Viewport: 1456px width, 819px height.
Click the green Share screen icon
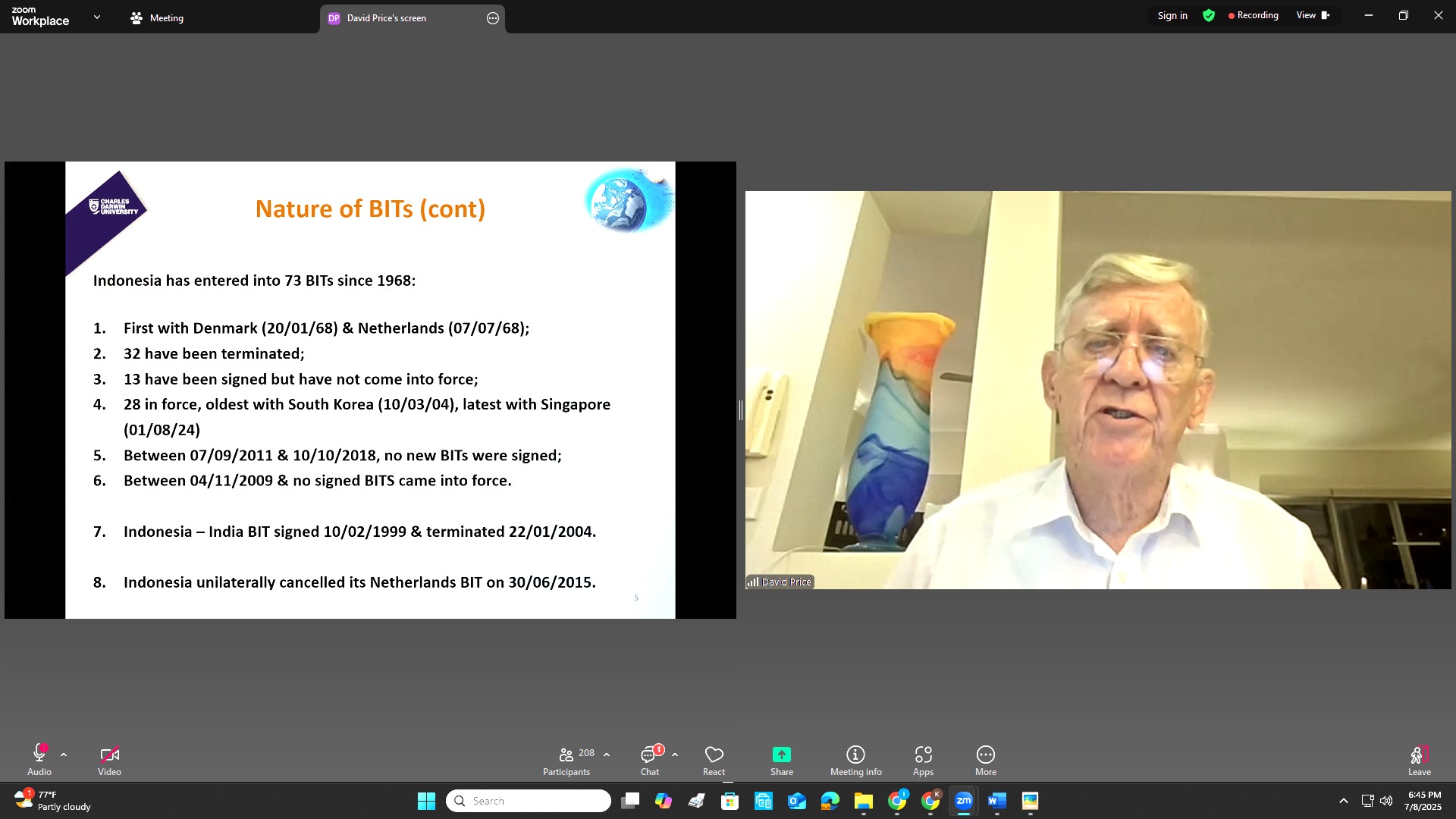pos(781,755)
